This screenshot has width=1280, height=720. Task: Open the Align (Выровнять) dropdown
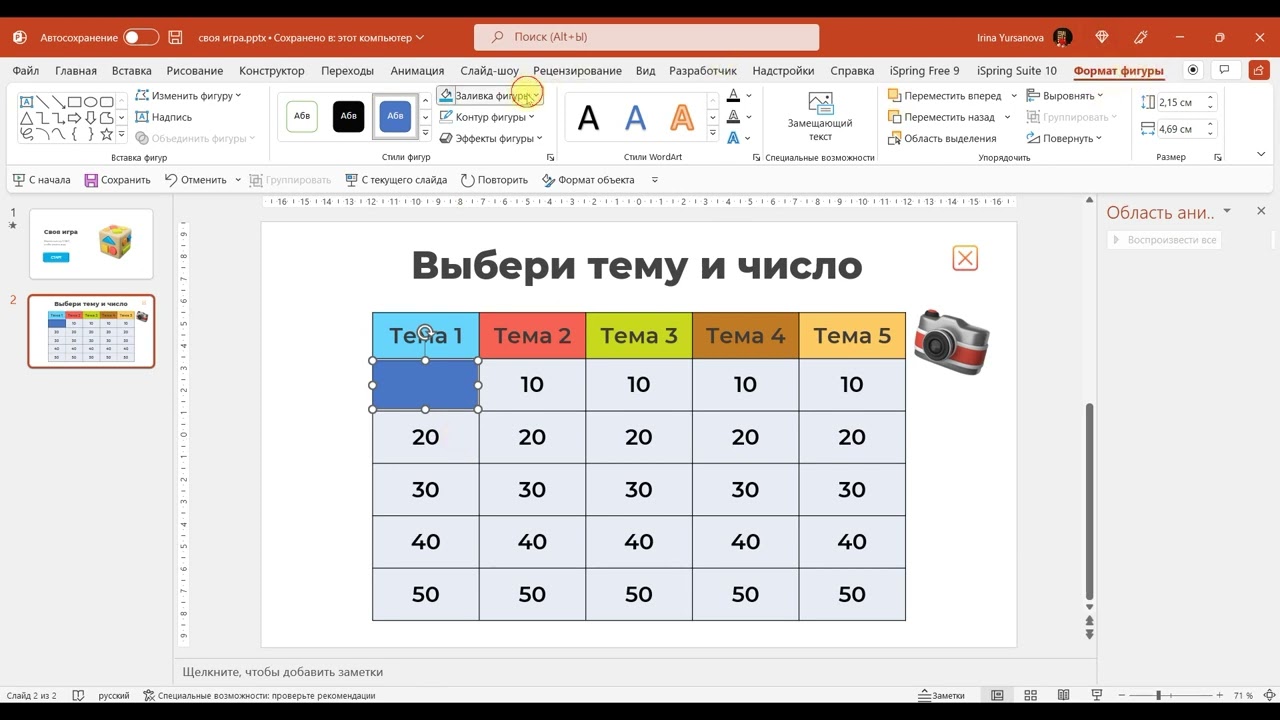coord(1065,96)
